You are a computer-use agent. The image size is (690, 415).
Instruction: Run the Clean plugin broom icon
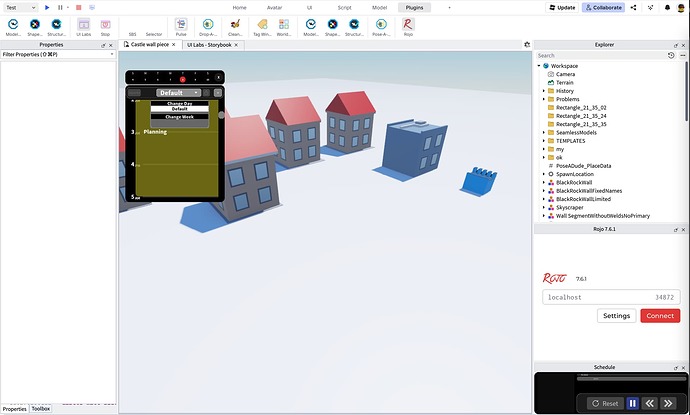(x=235, y=27)
